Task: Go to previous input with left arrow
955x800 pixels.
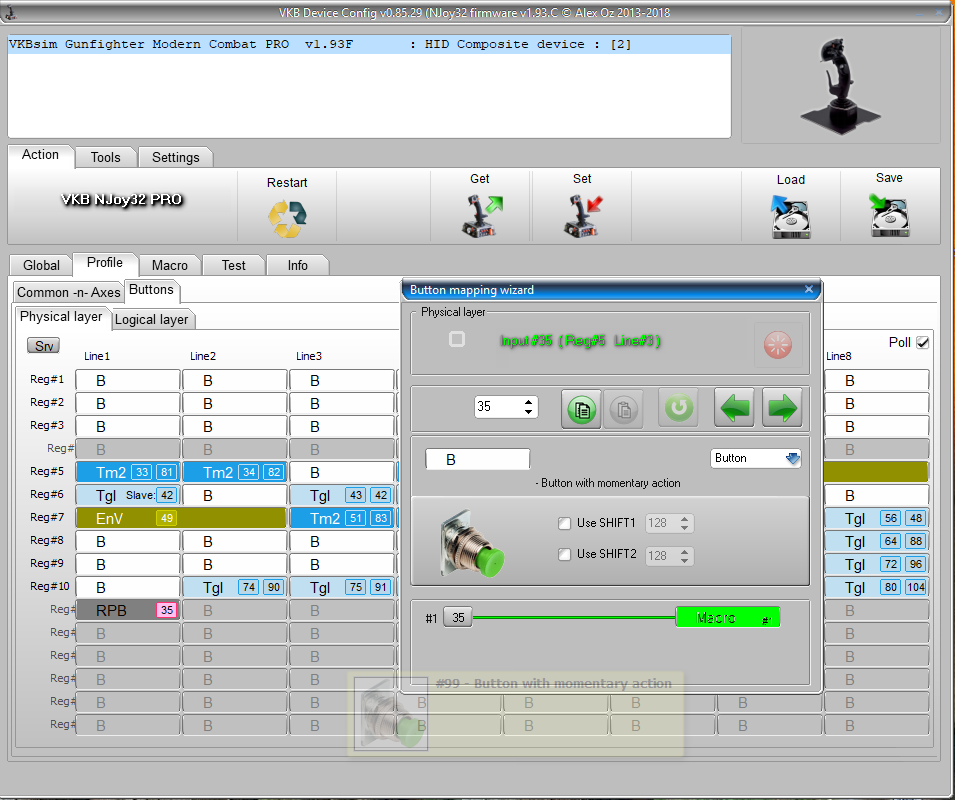Action: pos(734,408)
